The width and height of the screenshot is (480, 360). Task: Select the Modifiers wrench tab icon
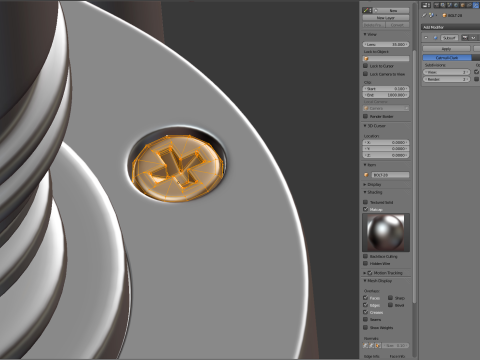tap(476, 5)
